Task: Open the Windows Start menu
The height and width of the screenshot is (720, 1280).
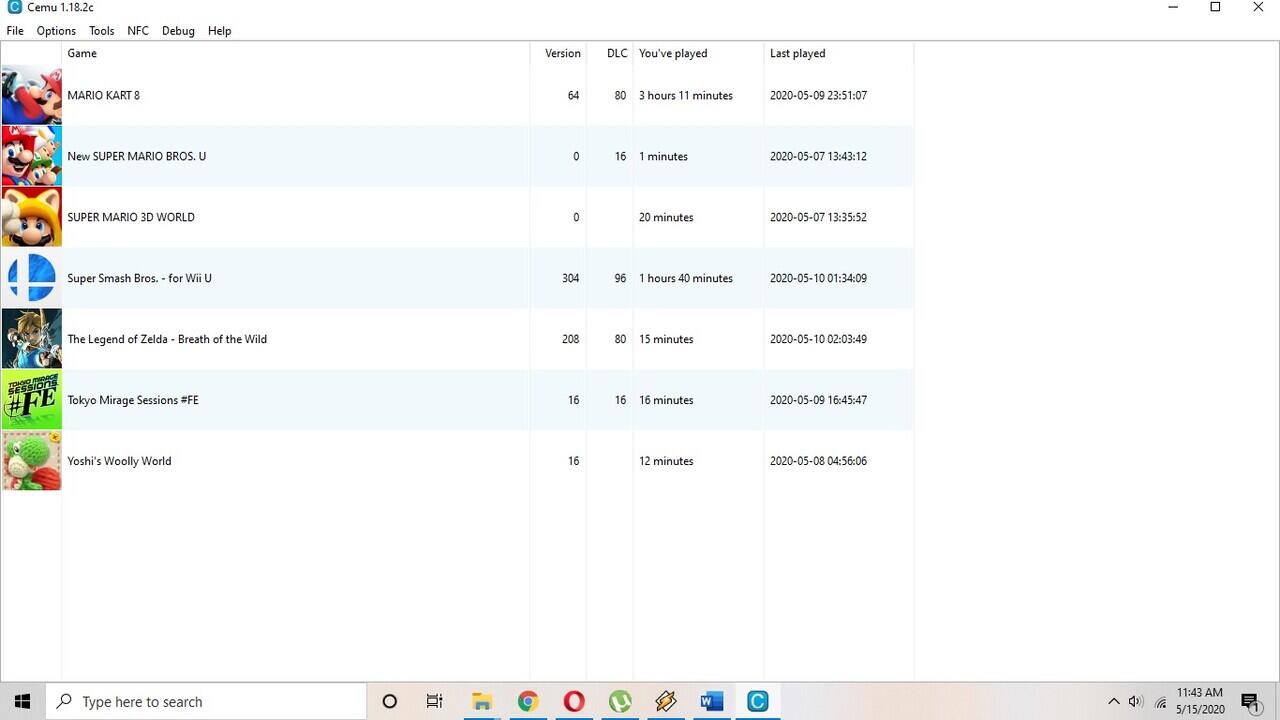Action: (x=23, y=701)
